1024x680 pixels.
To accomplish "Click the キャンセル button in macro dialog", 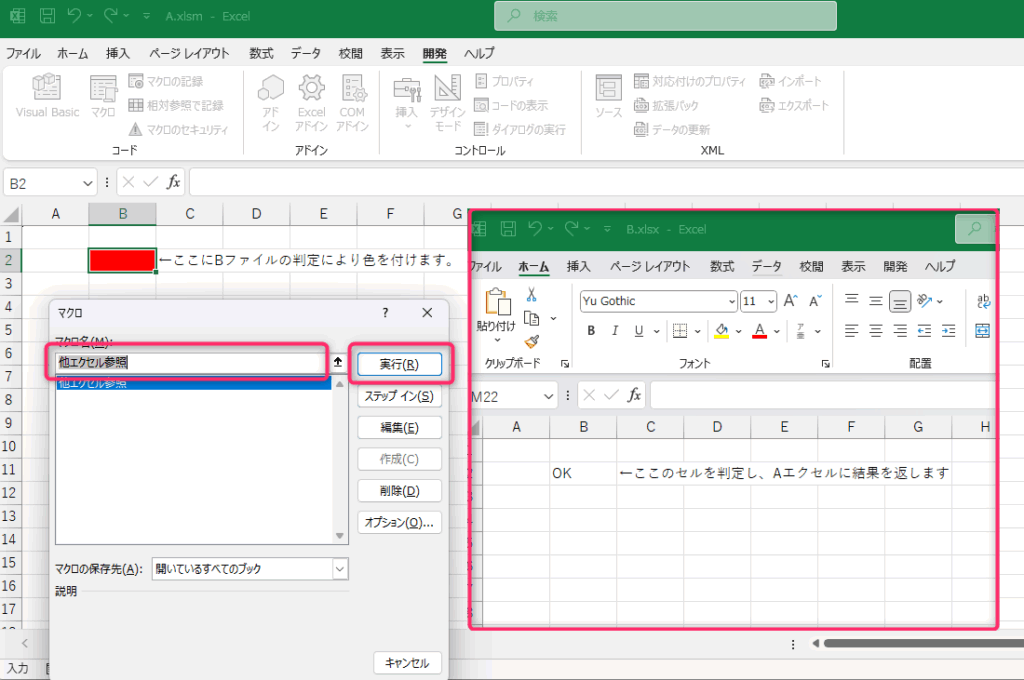I will [407, 663].
